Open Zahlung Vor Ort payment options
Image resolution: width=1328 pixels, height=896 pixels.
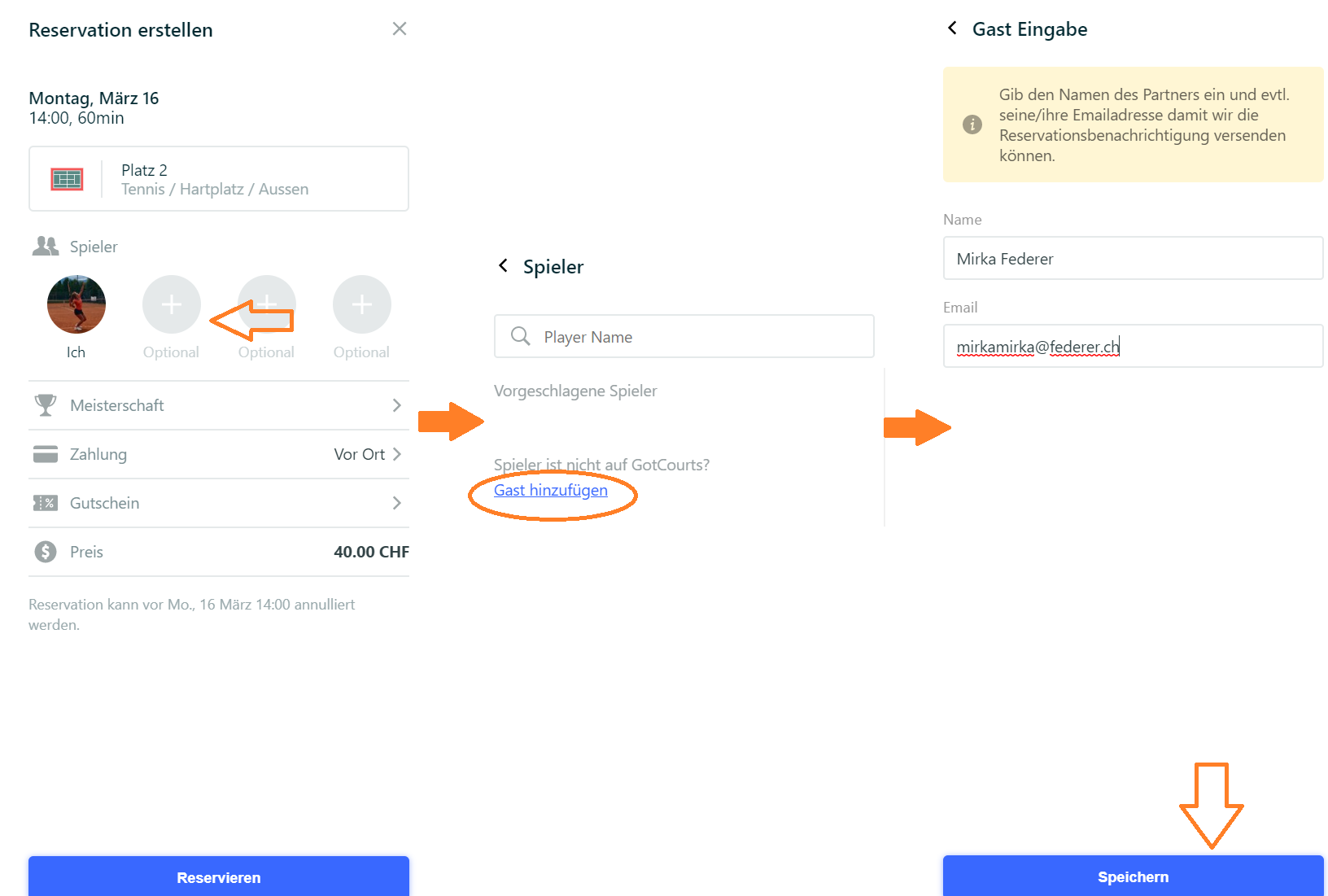368,454
